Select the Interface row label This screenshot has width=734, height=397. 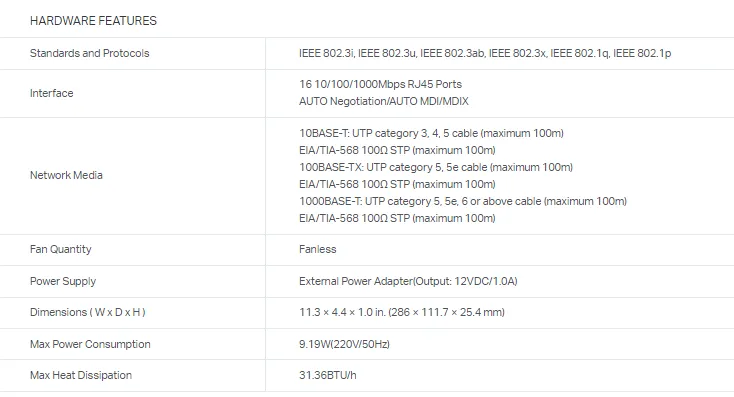pyautogui.click(x=51, y=93)
